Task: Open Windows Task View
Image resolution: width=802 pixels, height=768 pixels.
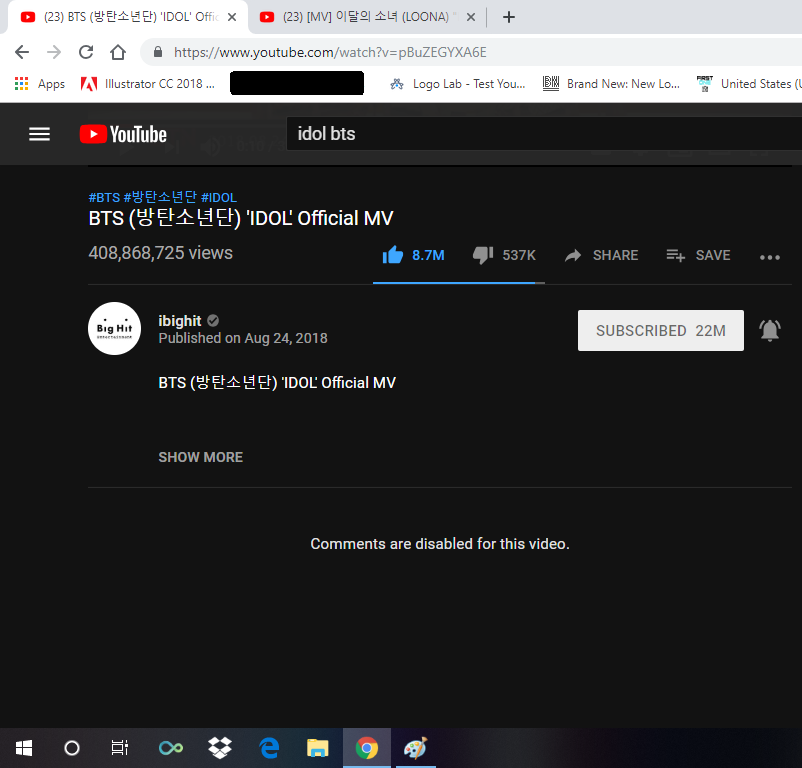Action: pyautogui.click(x=120, y=748)
